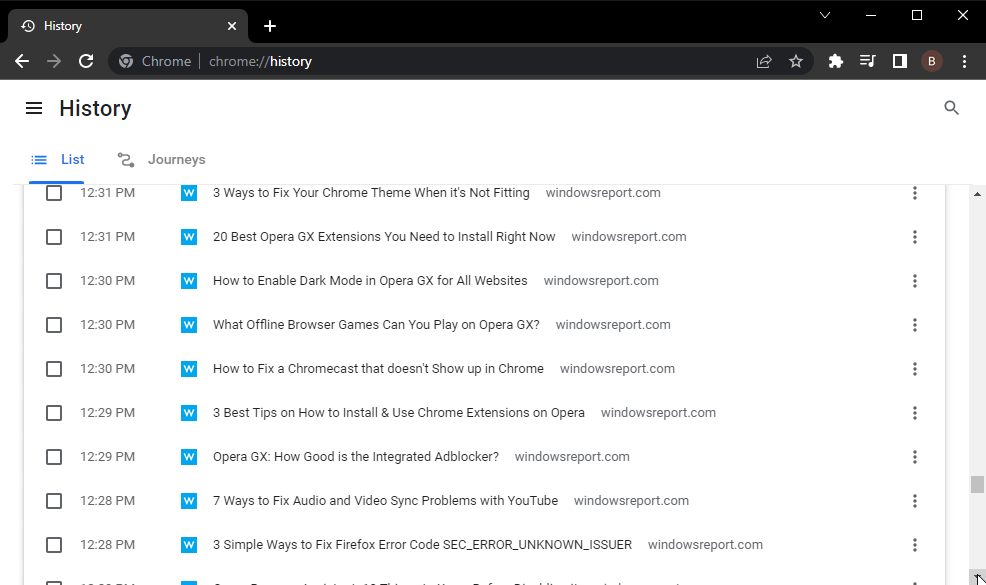
Task: Show more actions for Integrated Adblocker entry
Action: pyautogui.click(x=915, y=457)
